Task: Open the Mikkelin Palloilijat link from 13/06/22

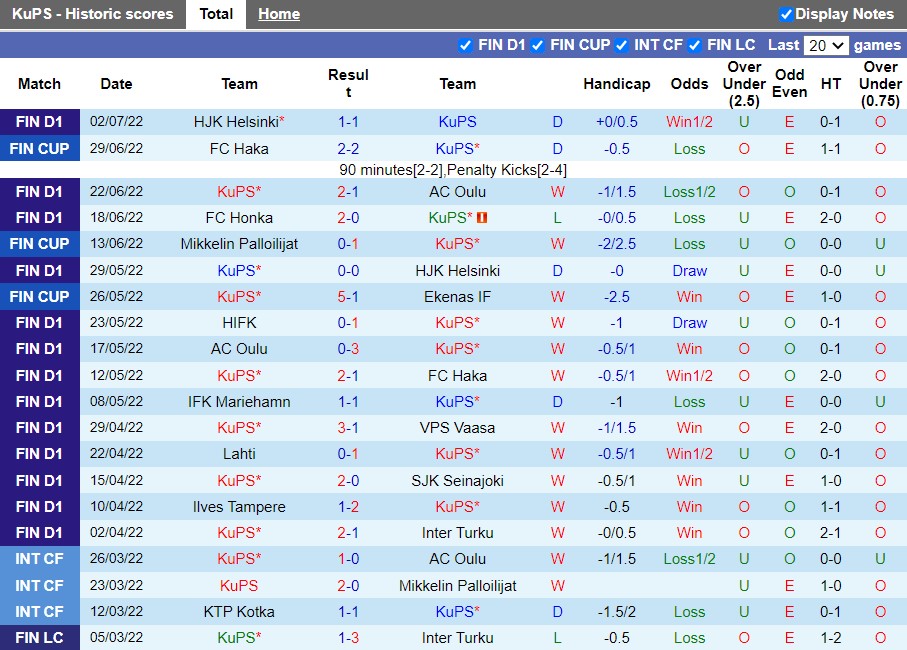Action: tap(239, 244)
